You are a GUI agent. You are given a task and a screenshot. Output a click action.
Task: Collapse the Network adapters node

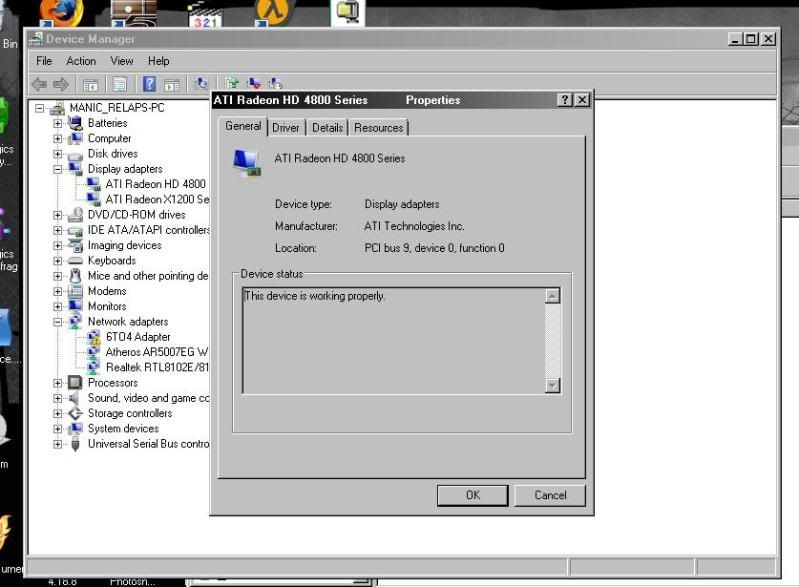pos(58,322)
